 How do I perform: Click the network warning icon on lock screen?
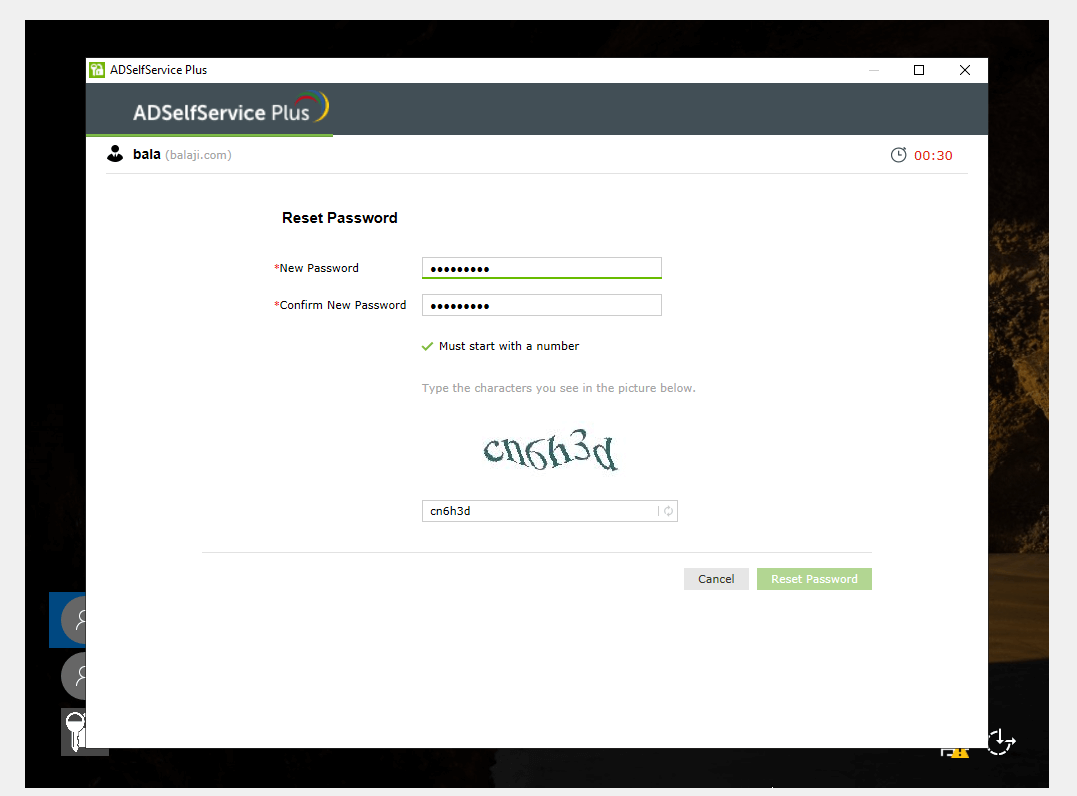coord(955,752)
